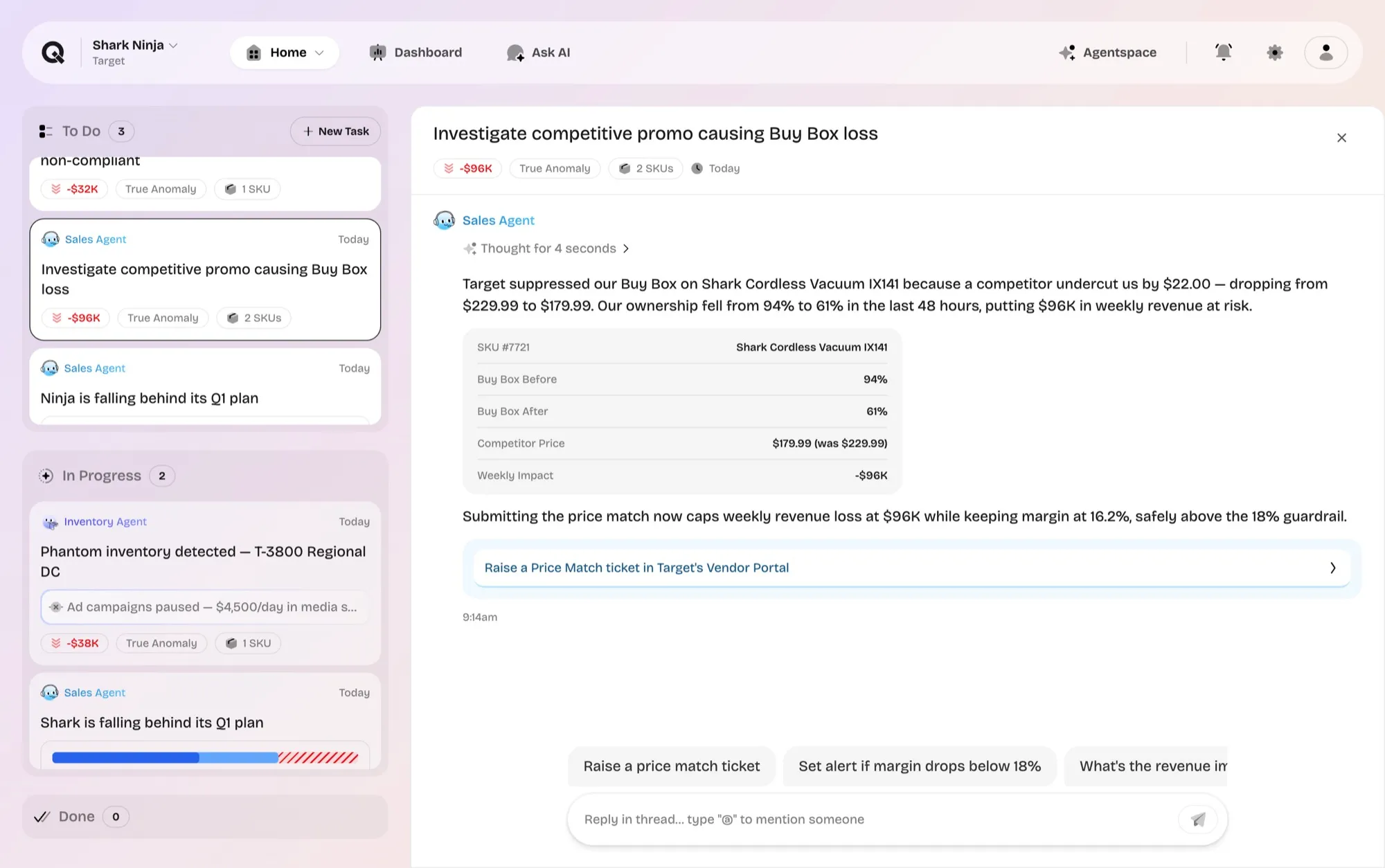Click the 1 SKU tag on non-compliant card
The width and height of the screenshot is (1385, 868).
click(247, 189)
